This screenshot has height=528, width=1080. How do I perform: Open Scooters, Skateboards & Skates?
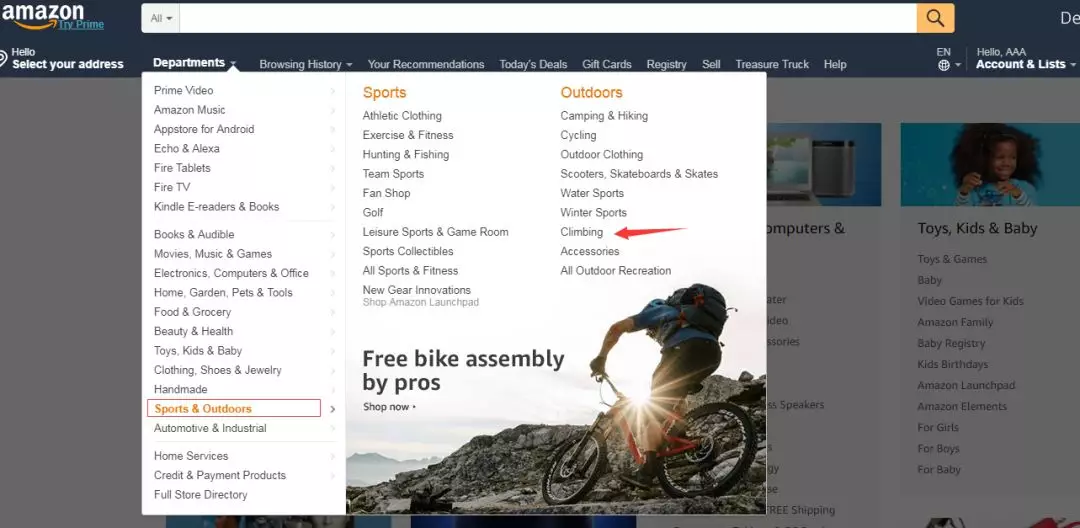click(x=639, y=173)
